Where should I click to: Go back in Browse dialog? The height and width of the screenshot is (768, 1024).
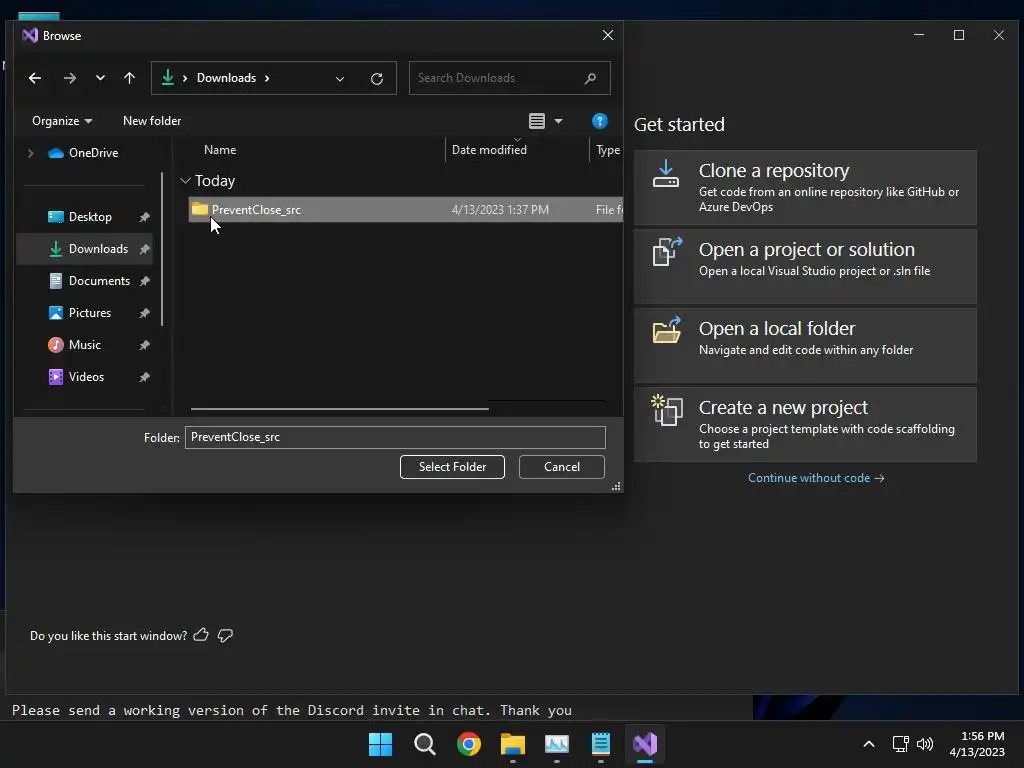[x=35, y=78]
